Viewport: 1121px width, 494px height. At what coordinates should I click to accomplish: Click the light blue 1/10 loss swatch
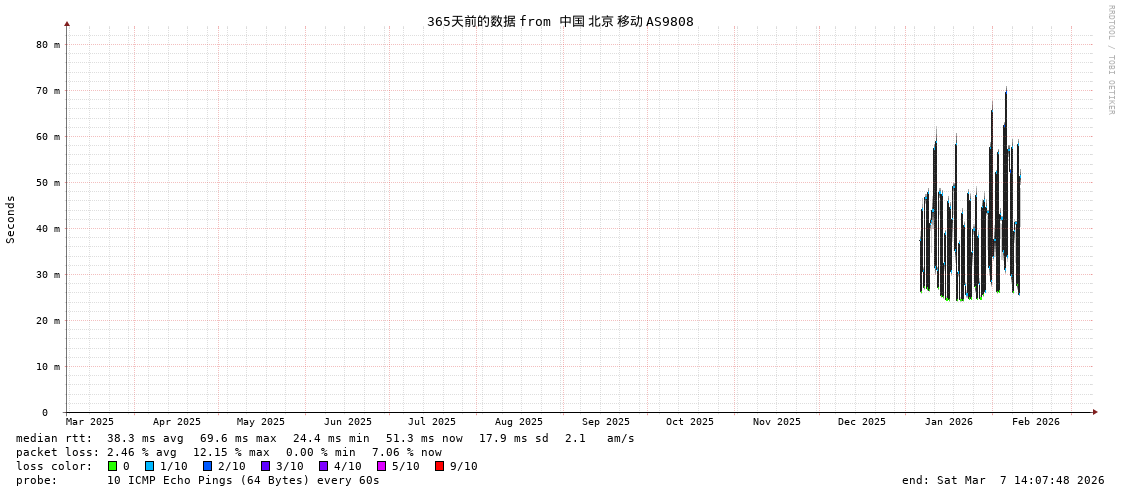pos(150,466)
